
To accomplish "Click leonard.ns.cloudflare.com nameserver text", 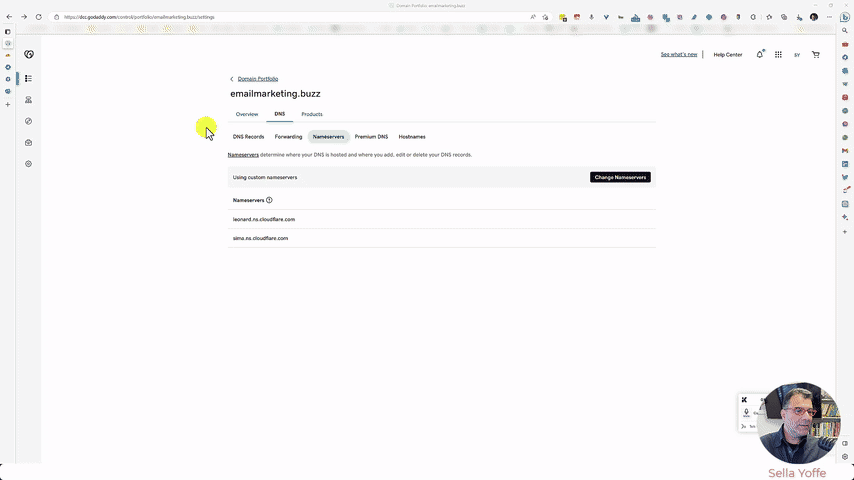I will tap(264, 220).
